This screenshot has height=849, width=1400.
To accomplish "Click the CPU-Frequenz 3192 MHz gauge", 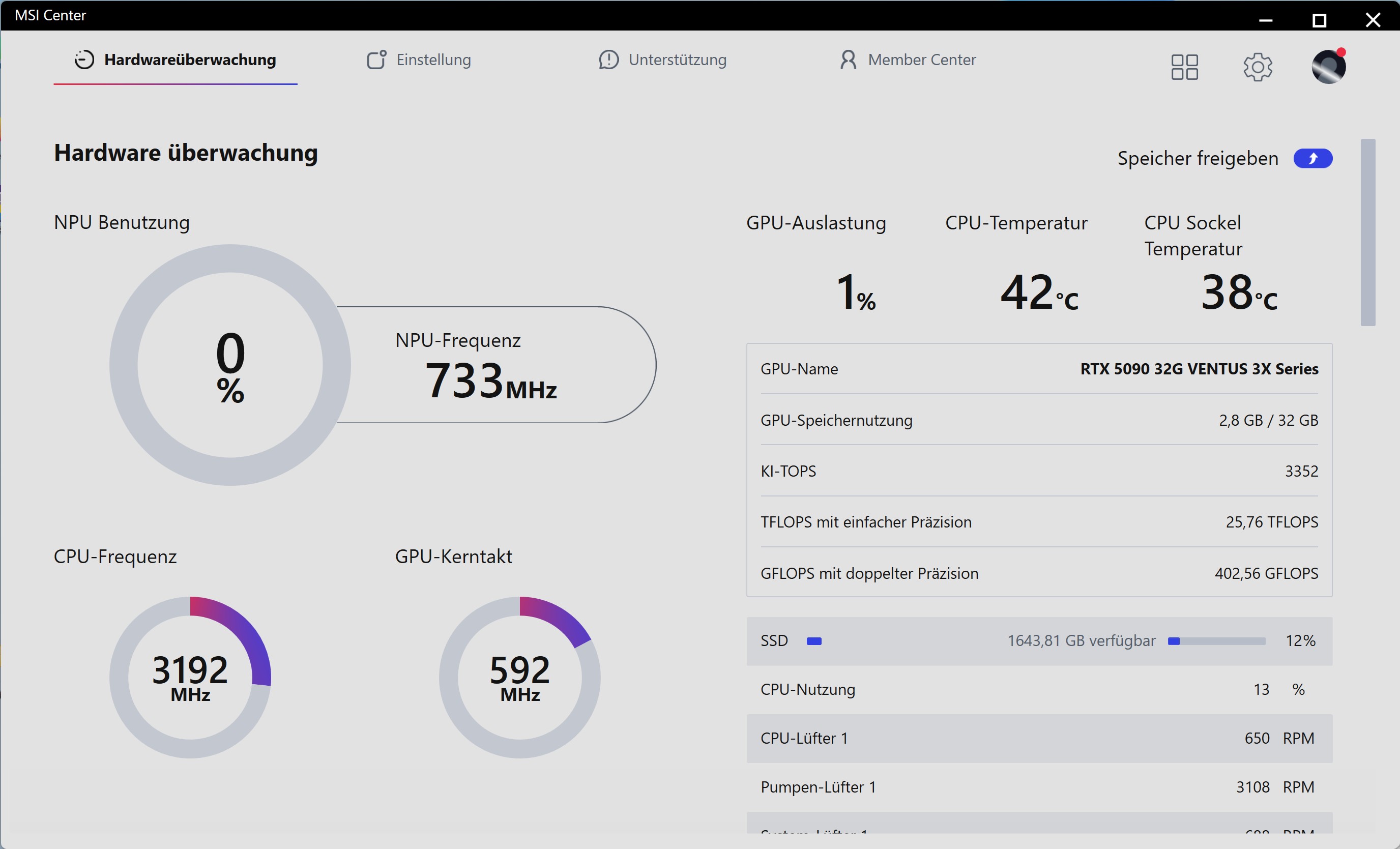I will pos(190,678).
